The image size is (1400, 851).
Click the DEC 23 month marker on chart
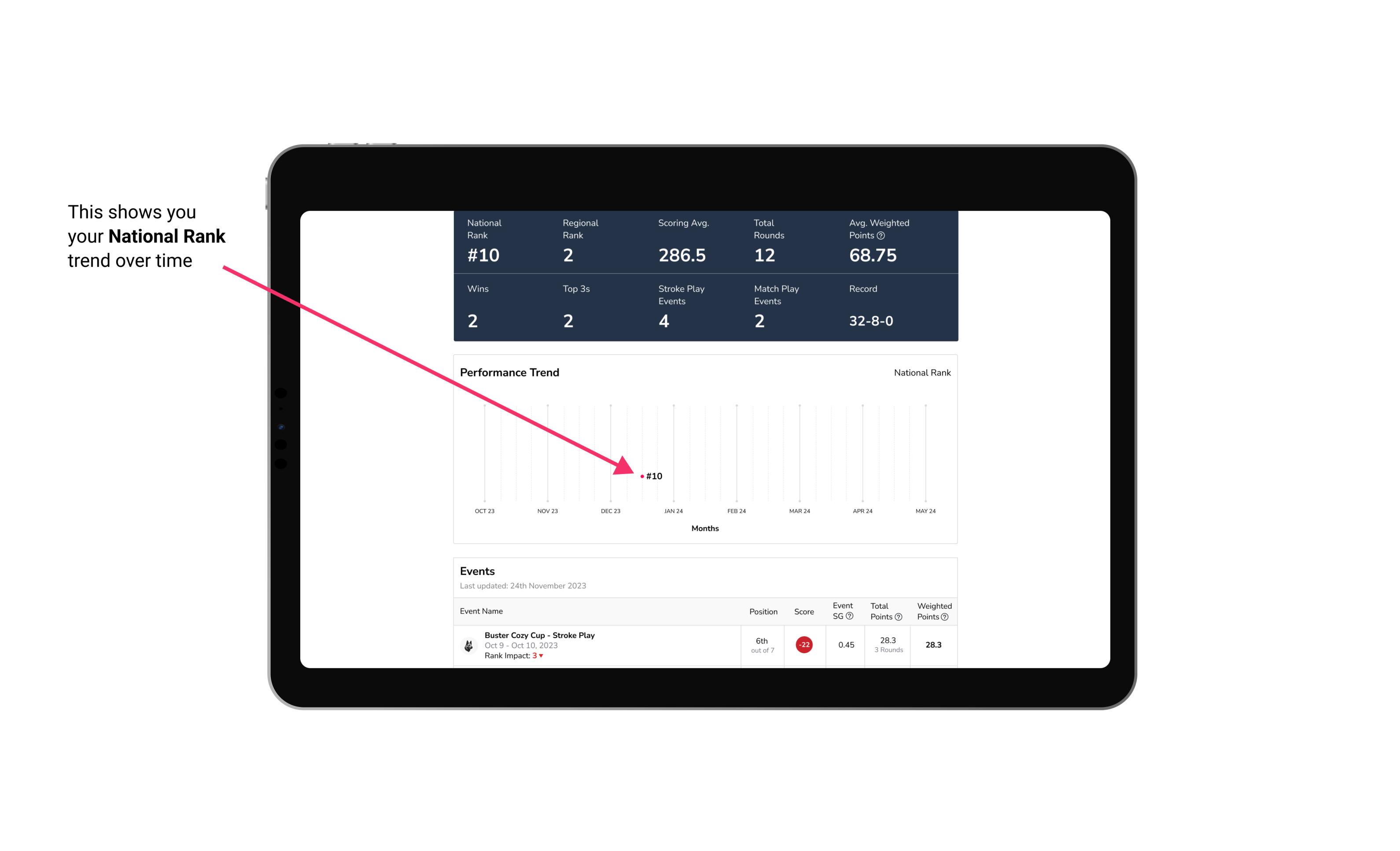(611, 510)
